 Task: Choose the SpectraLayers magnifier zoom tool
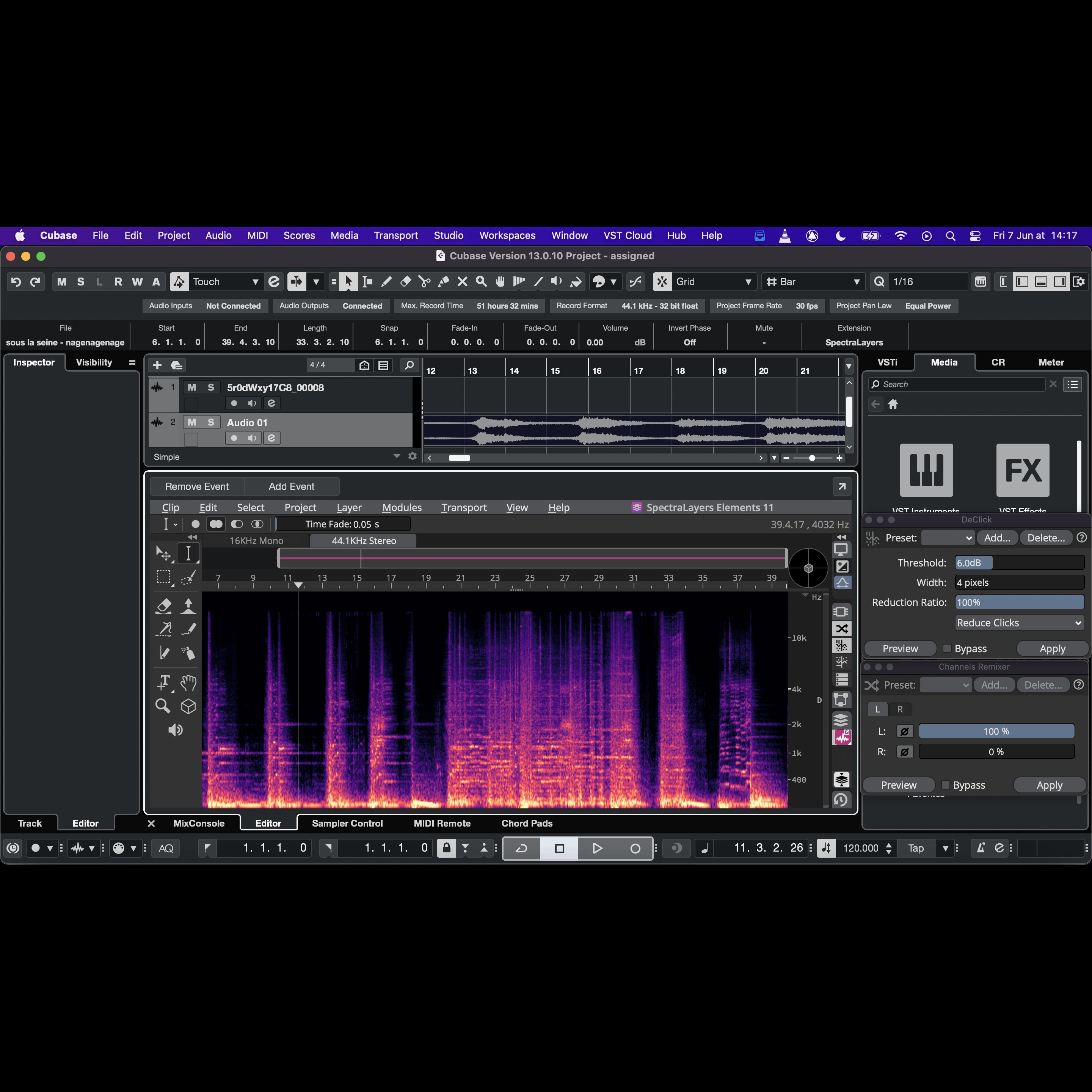tap(163, 706)
